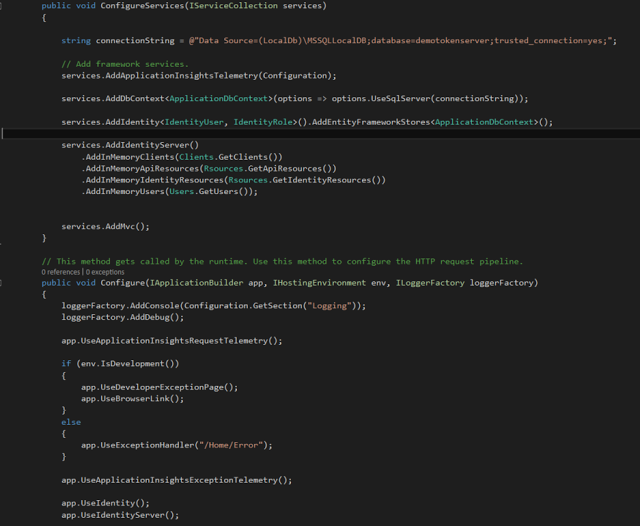Click the .AddInMemoryApiResources call
Viewport: 640px width, 526px height.
[x=140, y=169]
